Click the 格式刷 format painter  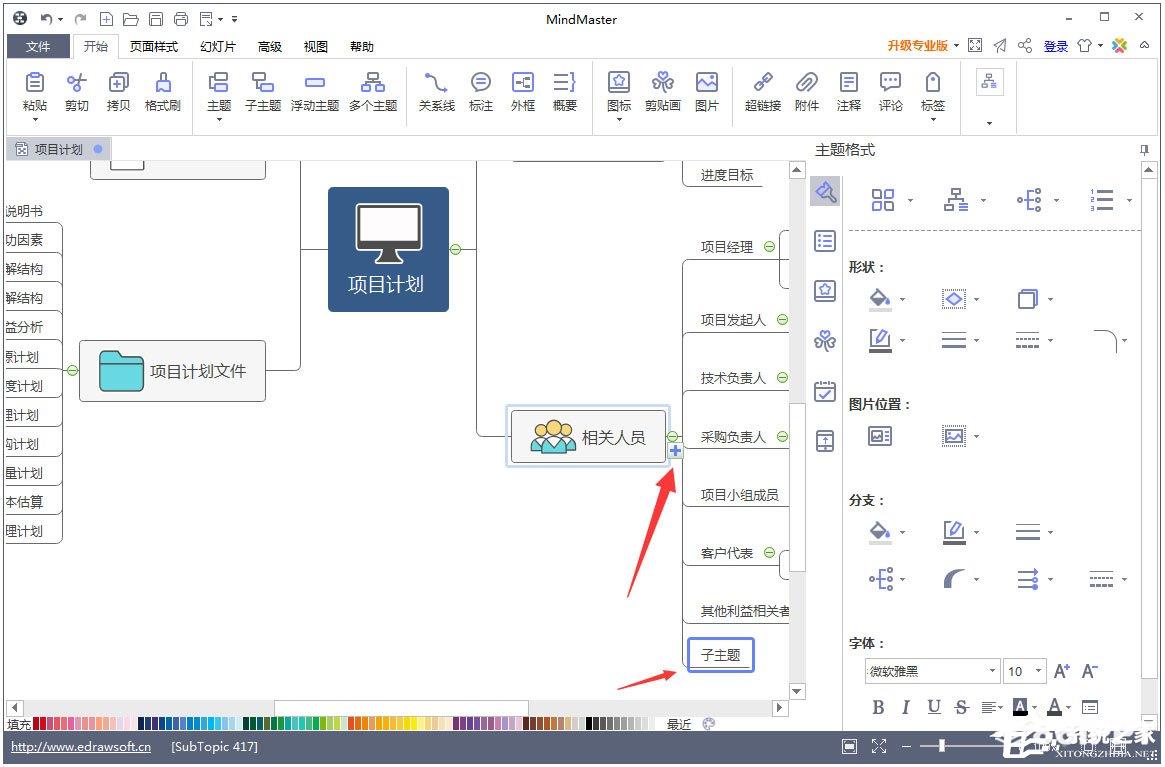pyautogui.click(x=162, y=91)
